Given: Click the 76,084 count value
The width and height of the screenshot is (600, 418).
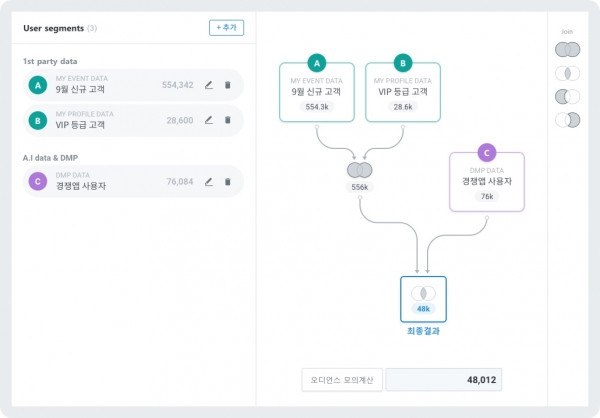Looking at the screenshot, I should point(179,181).
